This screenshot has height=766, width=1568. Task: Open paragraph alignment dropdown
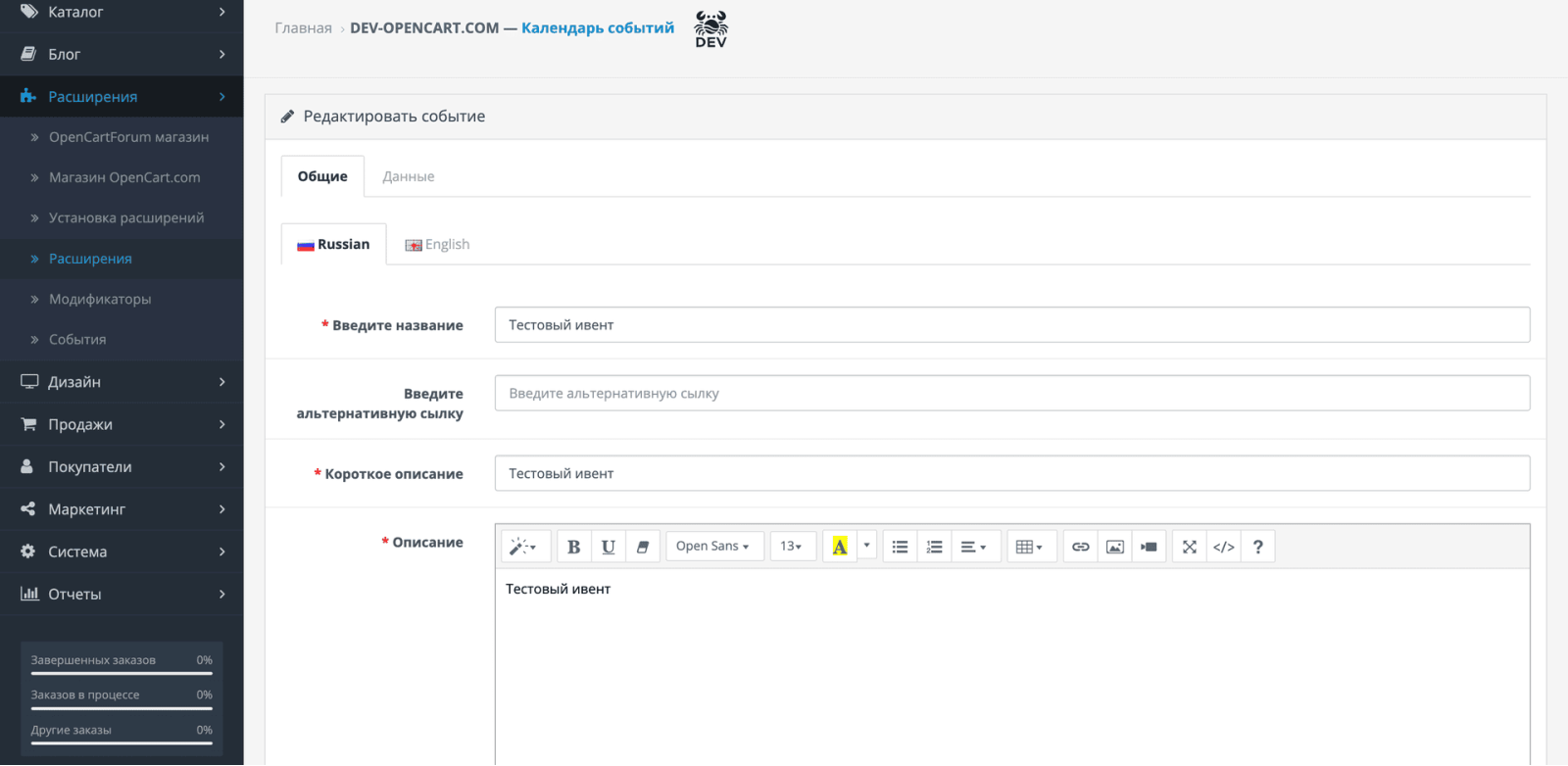pos(974,547)
